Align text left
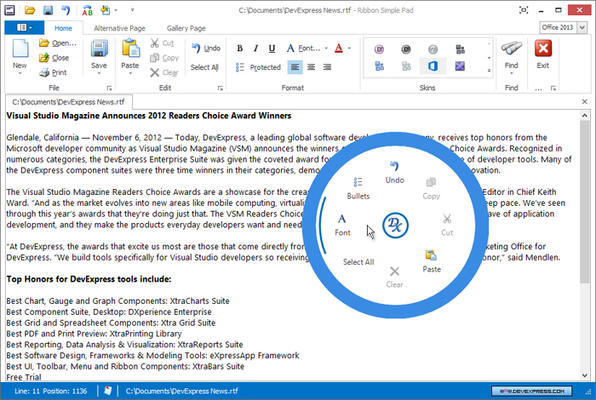Viewport: 596px width, 400px height. pyautogui.click(x=295, y=67)
